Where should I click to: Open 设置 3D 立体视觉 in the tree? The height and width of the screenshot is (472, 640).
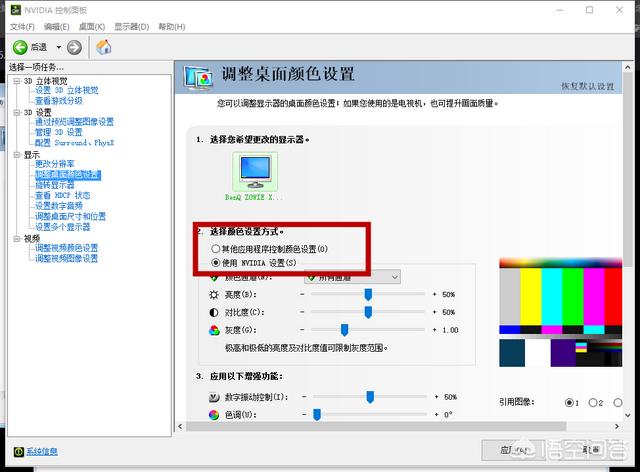[67, 90]
